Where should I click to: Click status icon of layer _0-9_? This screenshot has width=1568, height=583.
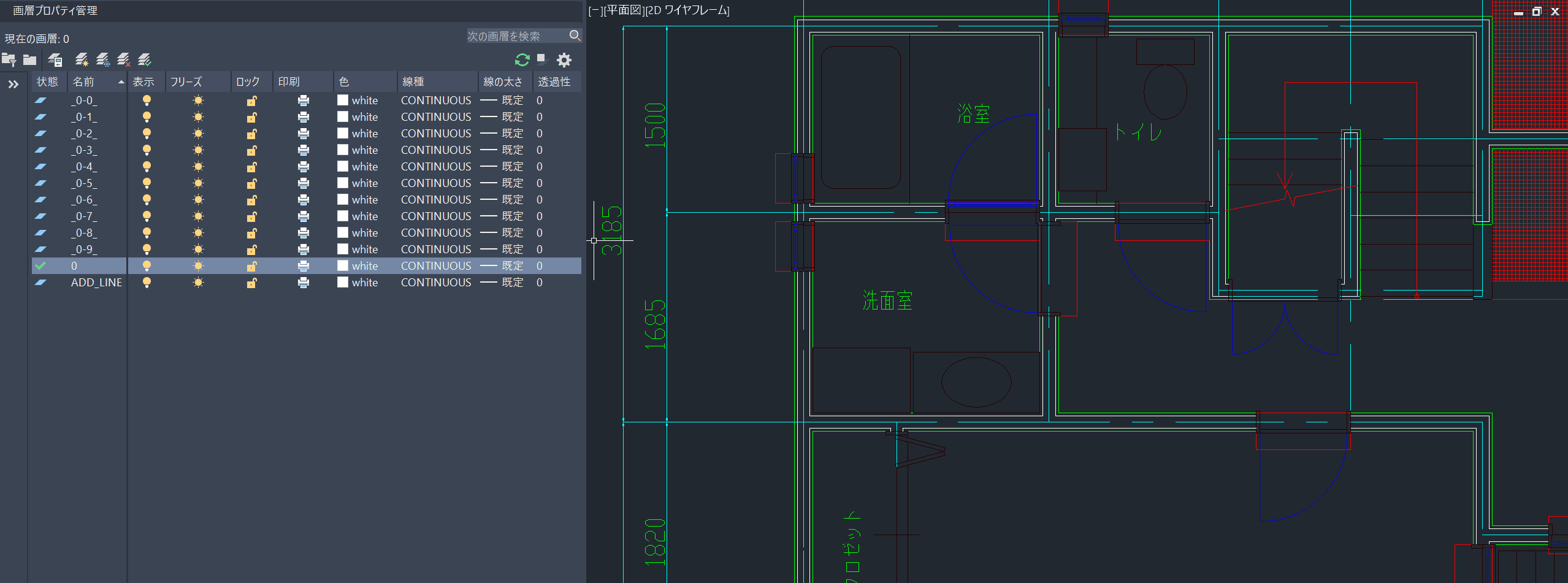[40, 249]
